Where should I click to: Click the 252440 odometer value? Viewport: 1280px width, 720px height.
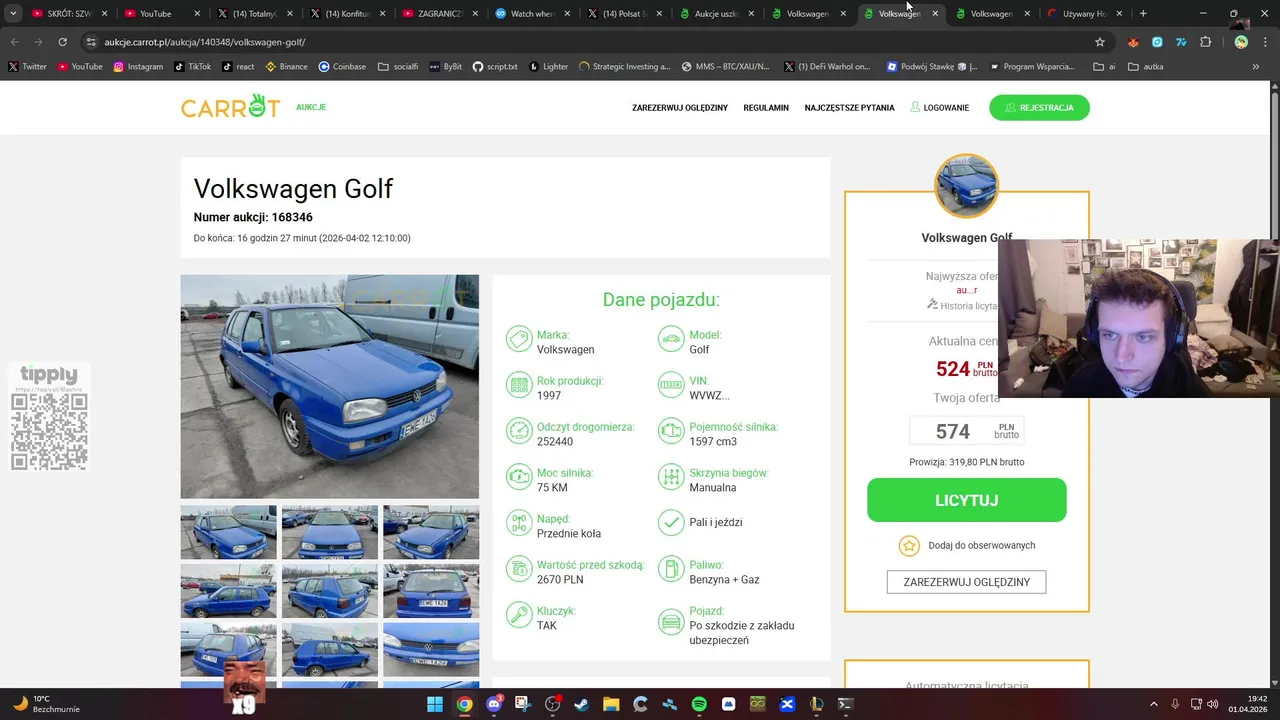click(555, 441)
